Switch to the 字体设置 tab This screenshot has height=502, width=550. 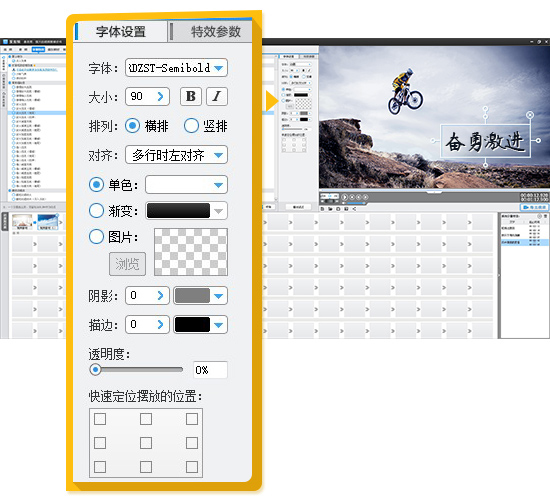(x=121, y=32)
